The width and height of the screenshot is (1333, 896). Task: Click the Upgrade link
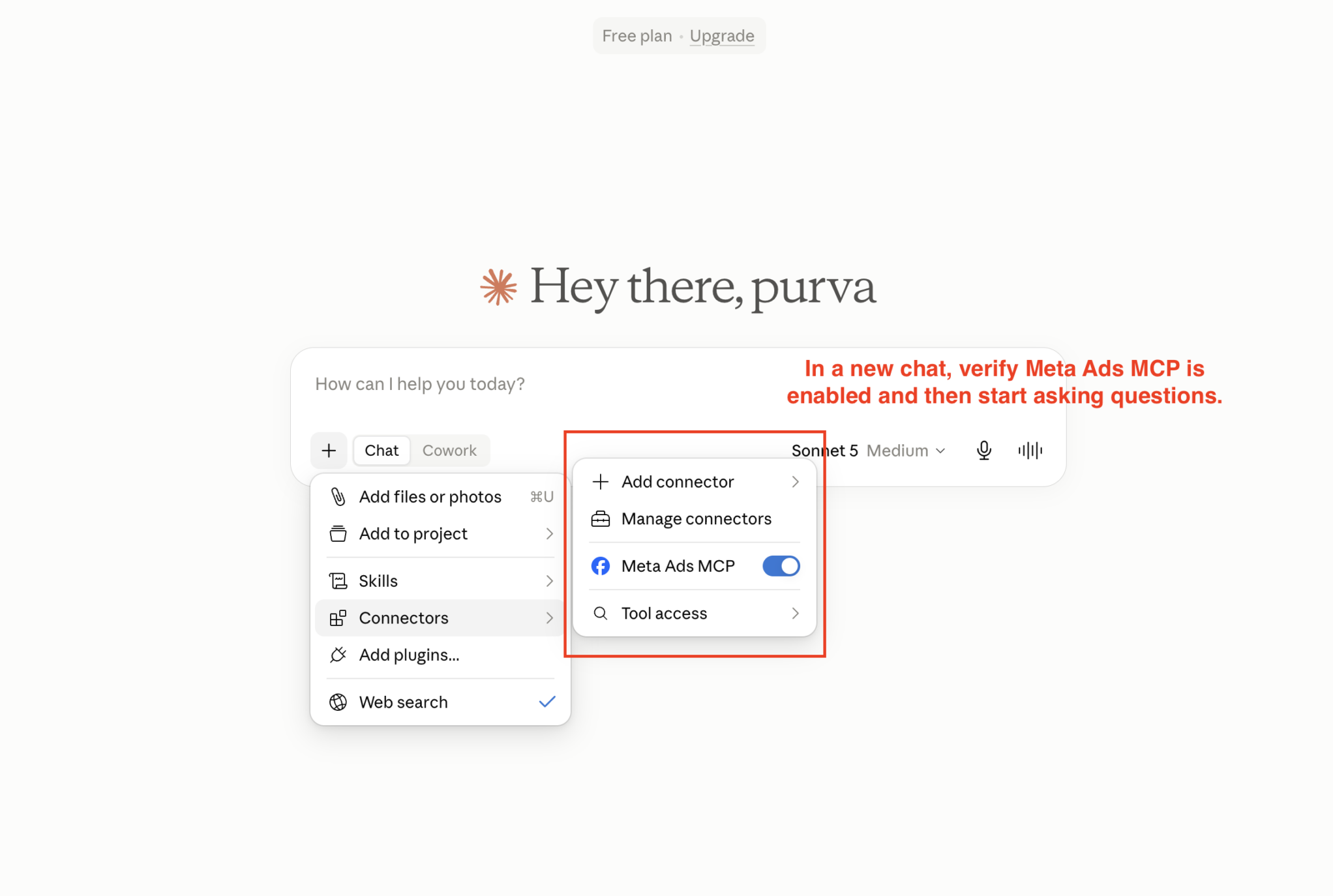click(722, 36)
